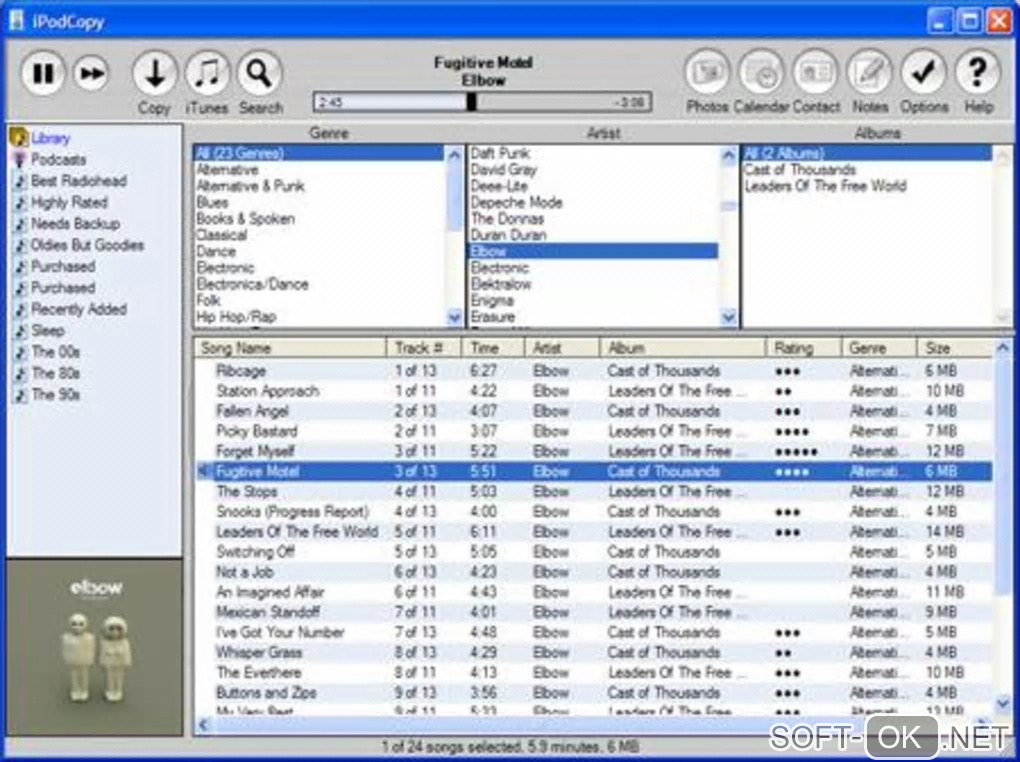Open Best Radiohead playlist
This screenshot has width=1020, height=762.
click(x=79, y=181)
